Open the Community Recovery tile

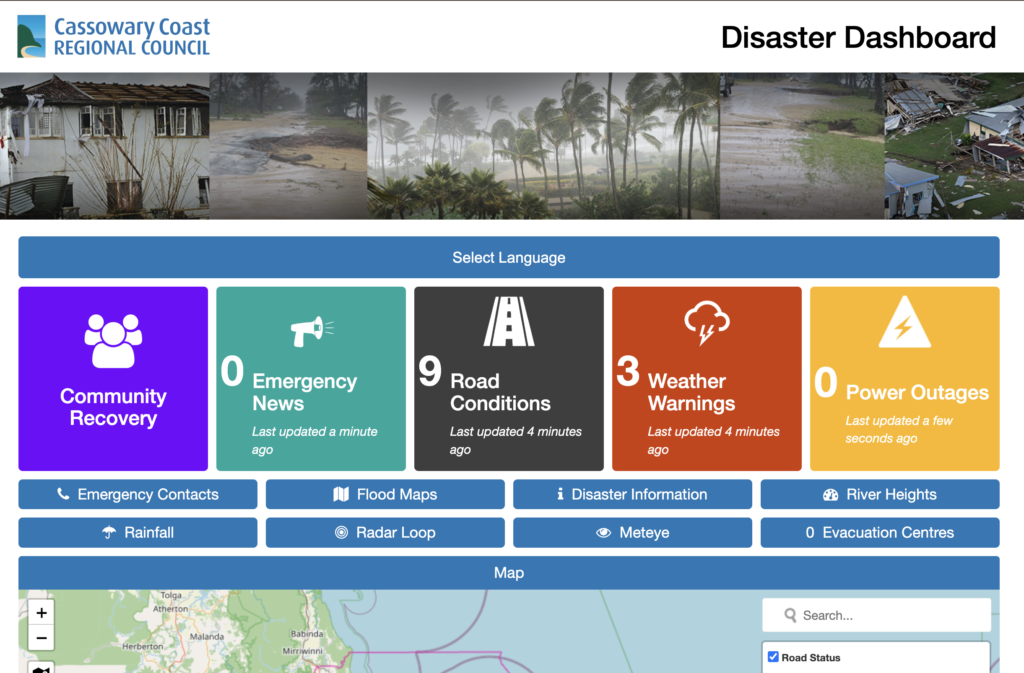pyautogui.click(x=113, y=379)
